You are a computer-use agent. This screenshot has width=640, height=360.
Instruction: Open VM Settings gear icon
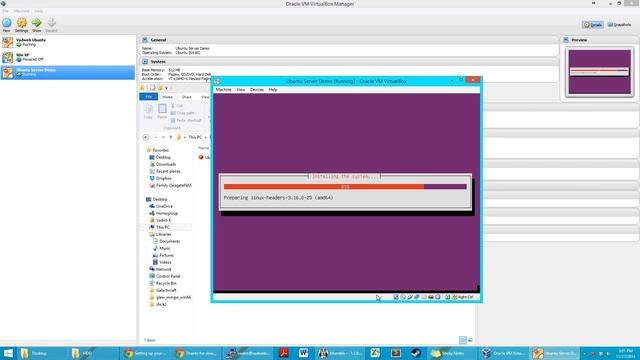[22, 25]
